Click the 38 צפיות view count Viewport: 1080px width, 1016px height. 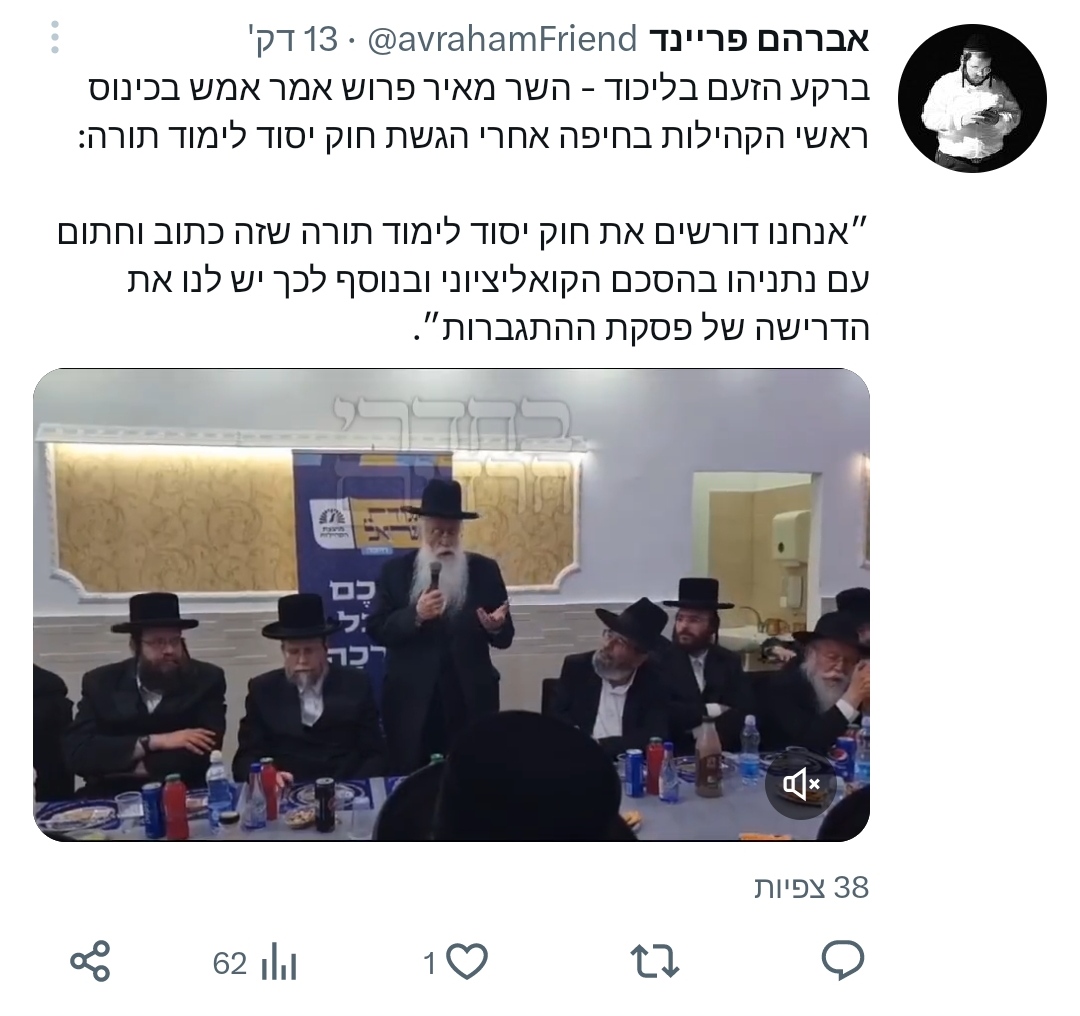(811, 888)
